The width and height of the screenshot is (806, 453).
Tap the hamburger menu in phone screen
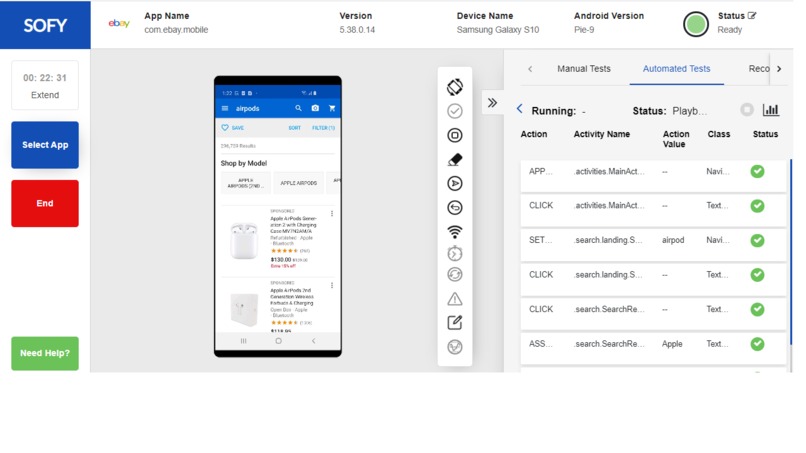pyautogui.click(x=225, y=108)
